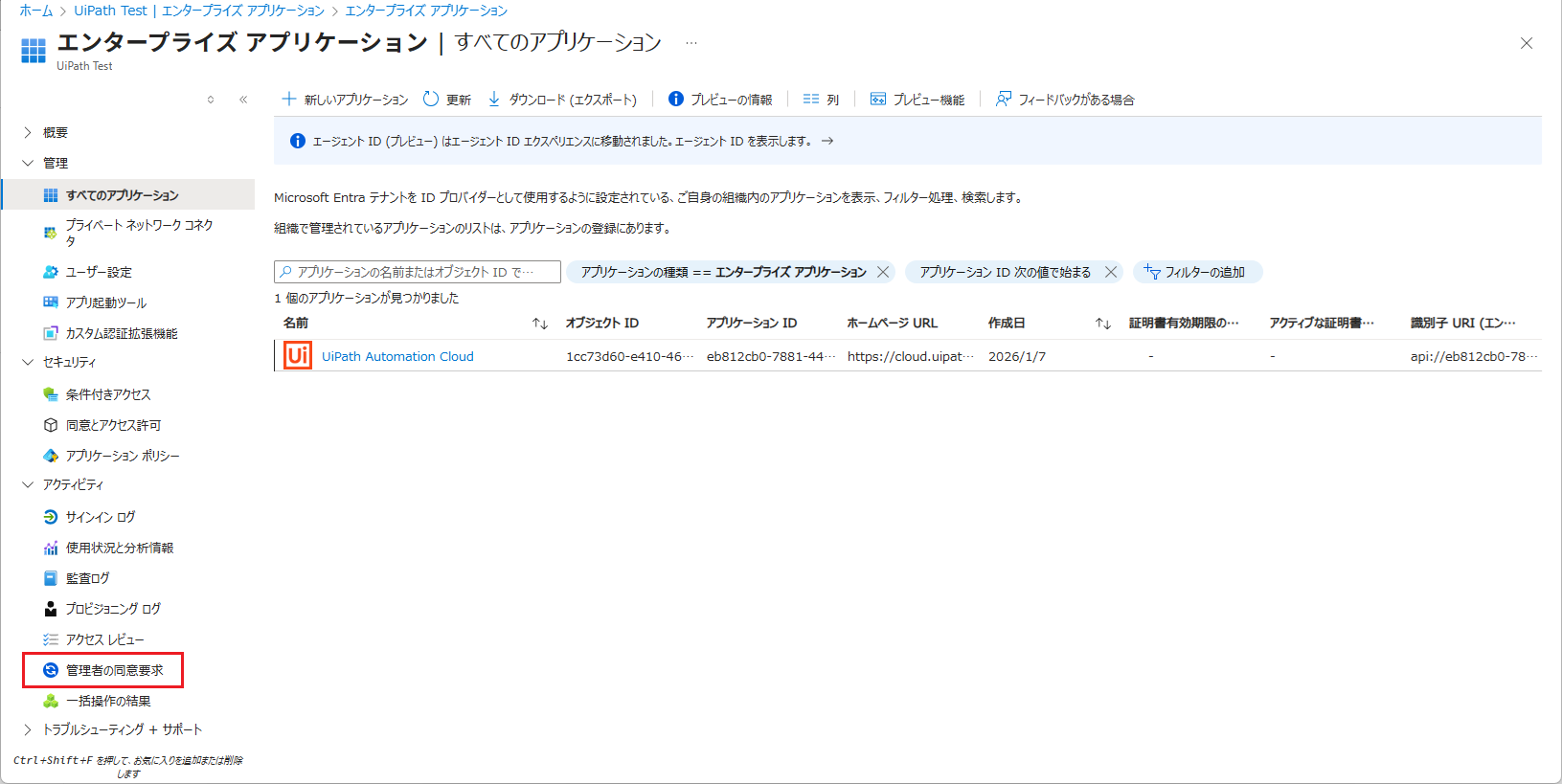1562x784 pixels.
Task: Open the アプリケーション ID 次の値で始まる filter
Action: coord(1005,272)
